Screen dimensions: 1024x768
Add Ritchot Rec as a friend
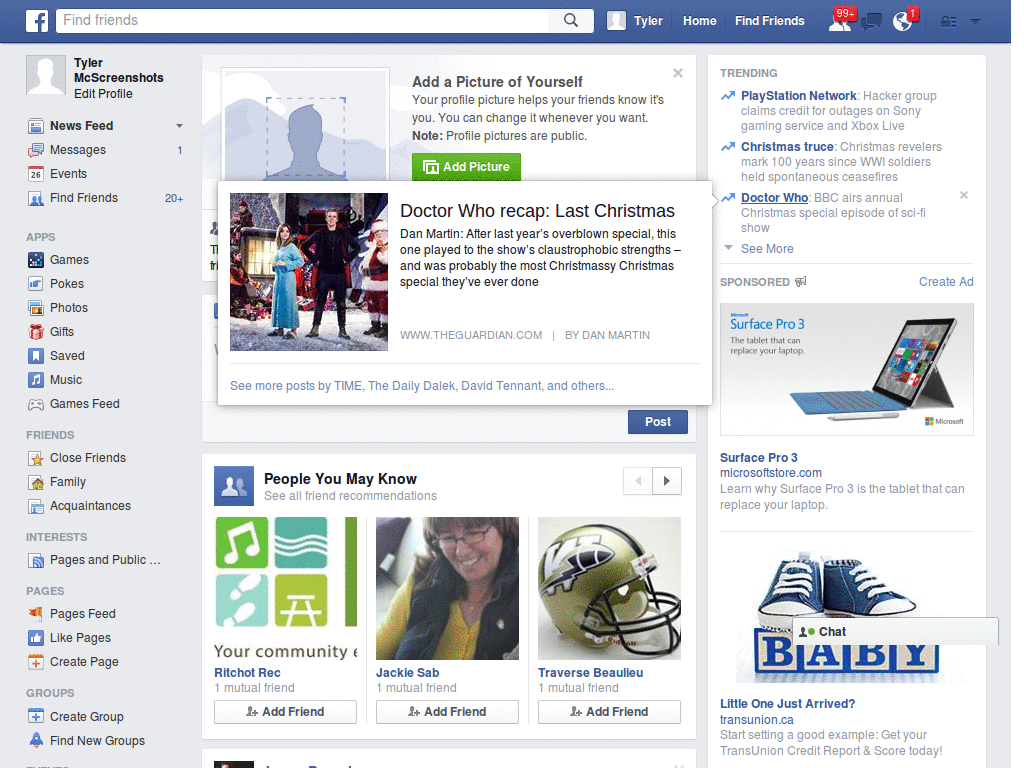click(285, 712)
